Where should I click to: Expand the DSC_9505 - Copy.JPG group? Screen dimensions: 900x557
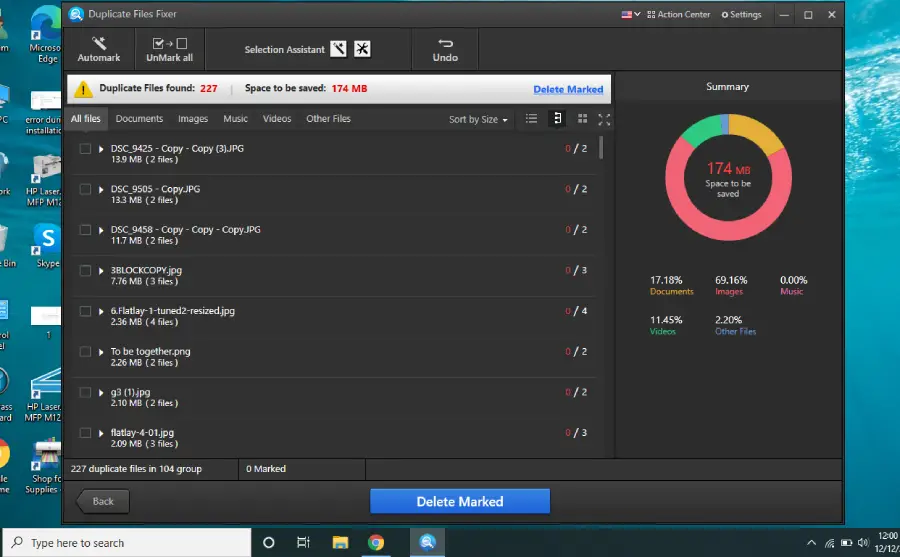(x=101, y=189)
